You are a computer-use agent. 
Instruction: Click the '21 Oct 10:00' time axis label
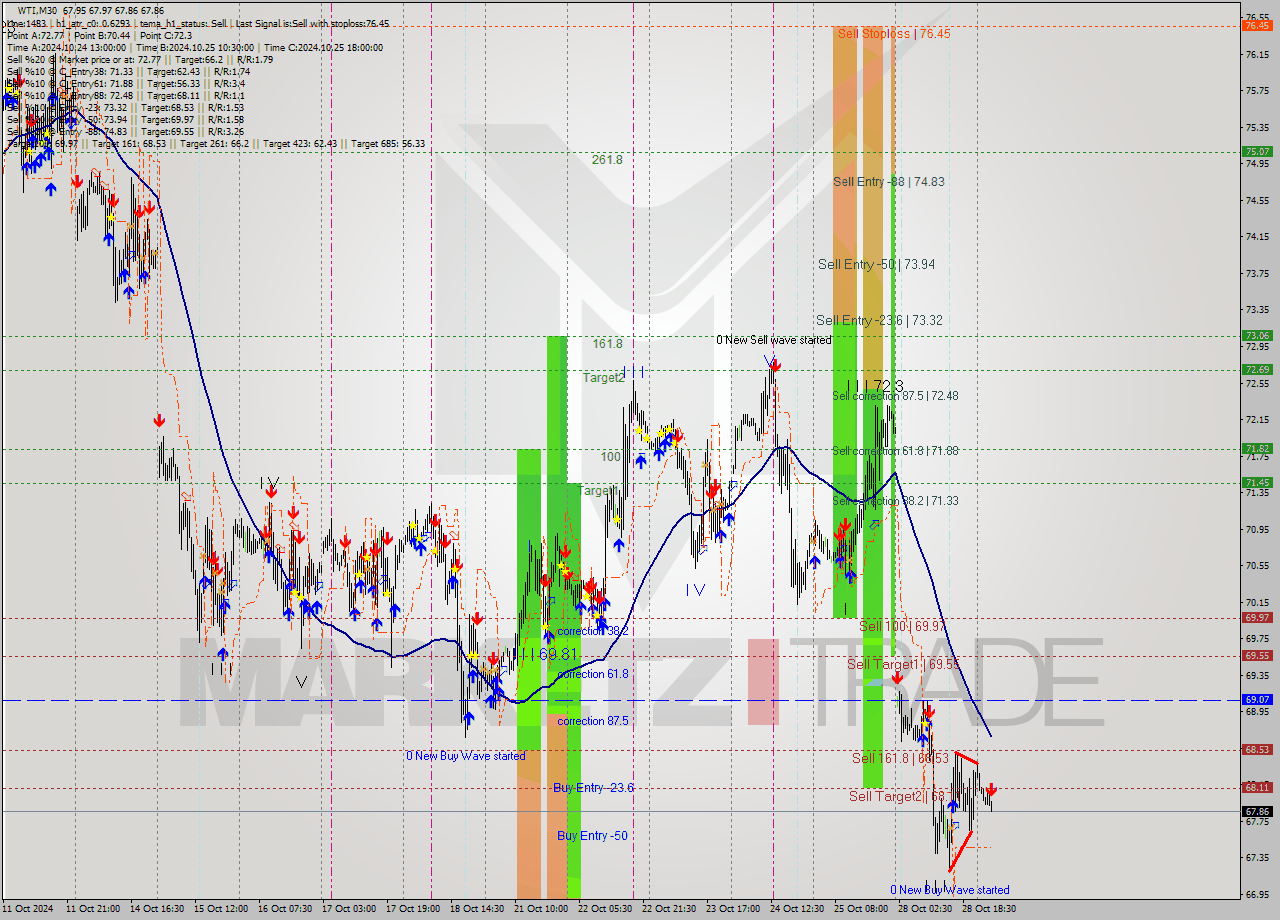click(541, 909)
